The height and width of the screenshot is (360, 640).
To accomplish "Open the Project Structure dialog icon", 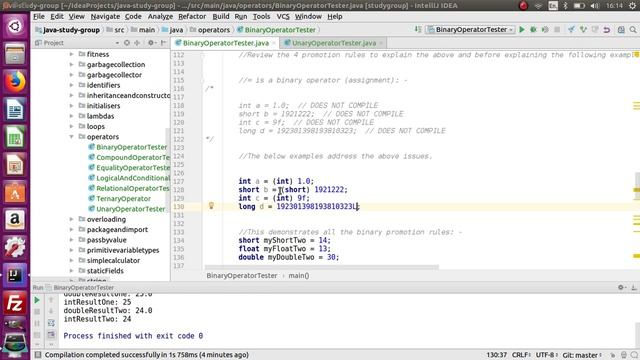I will pyautogui.click(x=621, y=29).
